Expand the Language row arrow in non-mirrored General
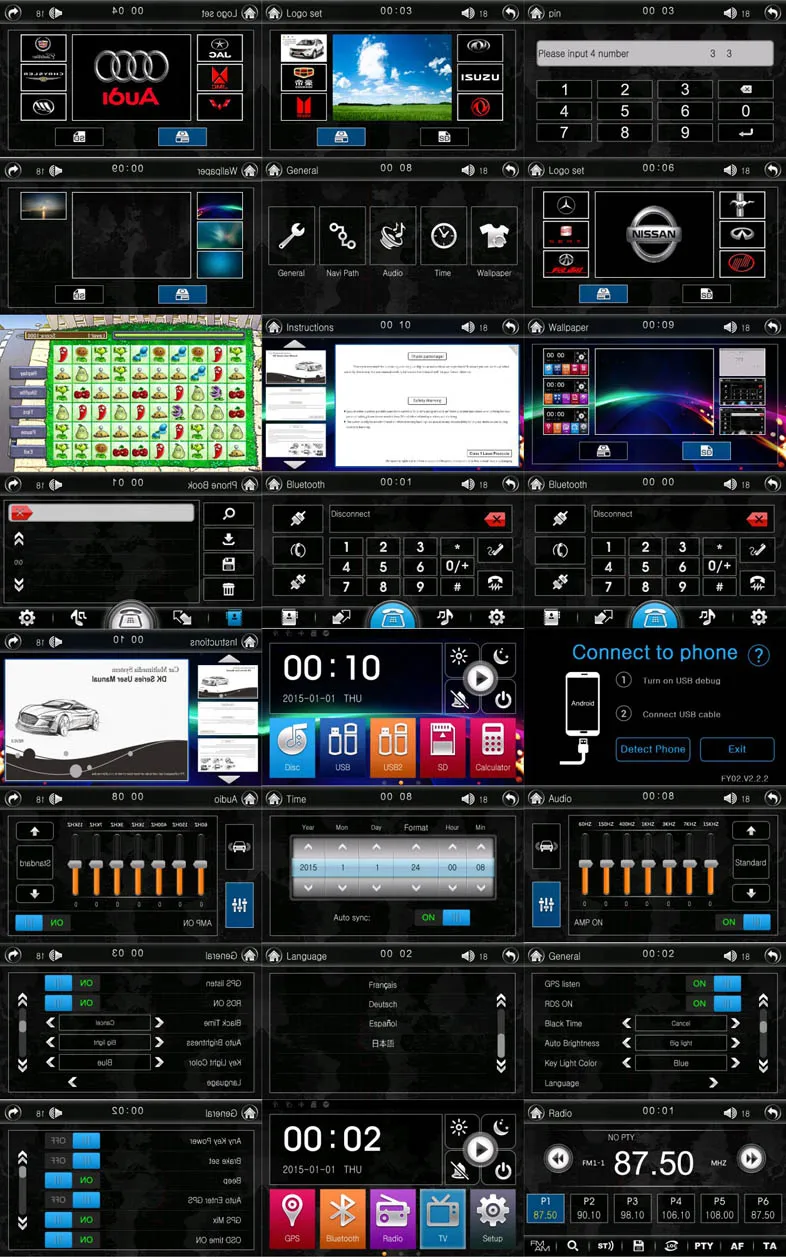Viewport: 786px width, 1257px height. pos(713,1083)
